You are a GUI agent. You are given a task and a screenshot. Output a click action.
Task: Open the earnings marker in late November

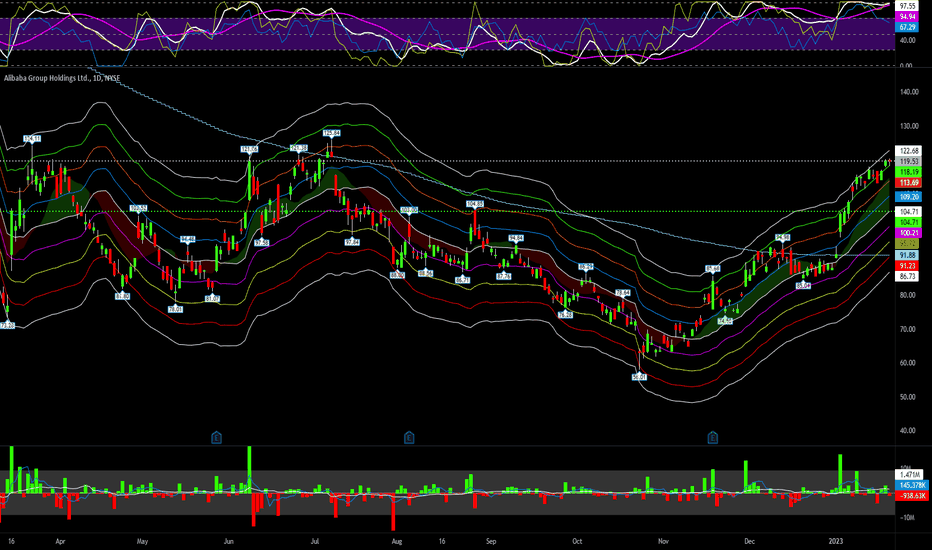pos(713,438)
